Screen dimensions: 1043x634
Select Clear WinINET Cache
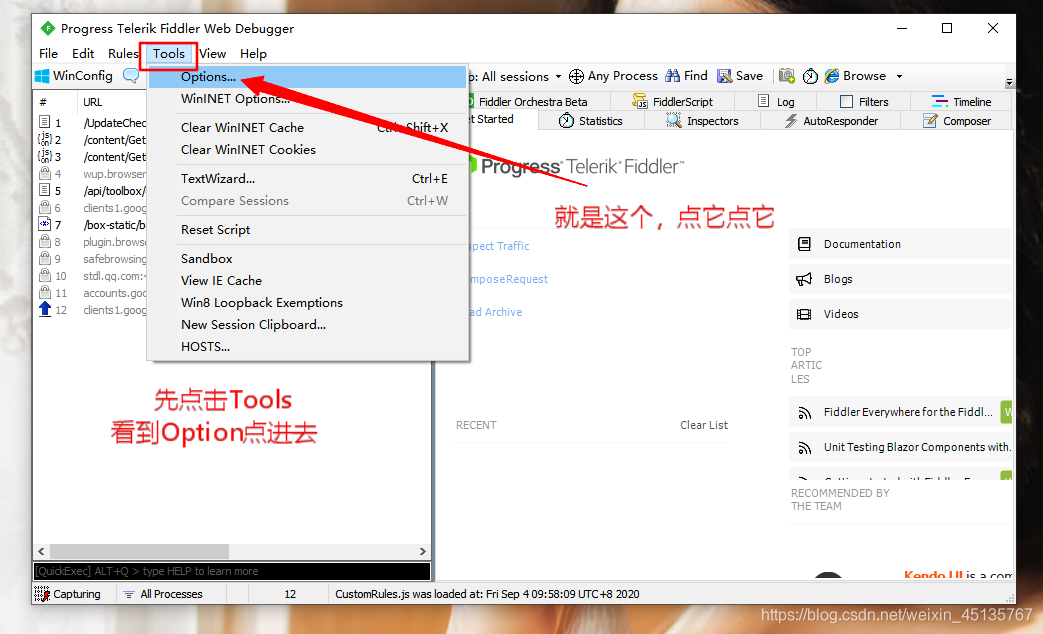[307, 127]
